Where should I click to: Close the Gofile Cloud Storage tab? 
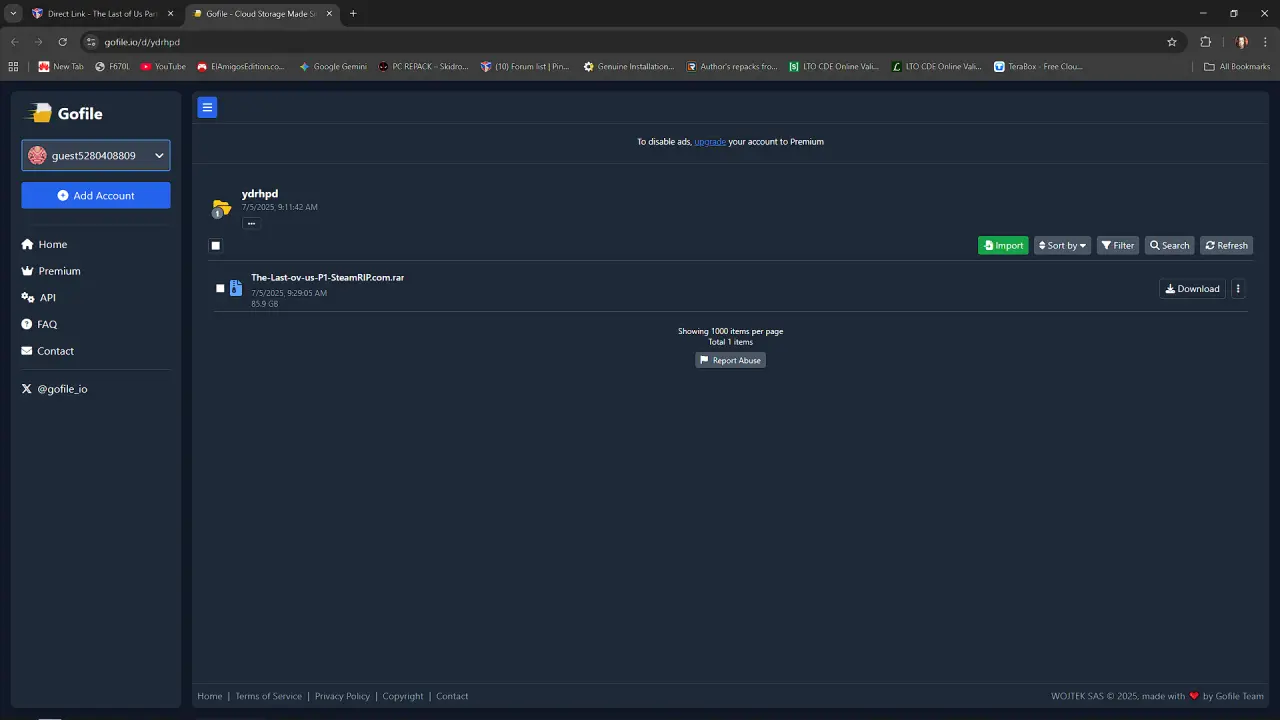(329, 14)
